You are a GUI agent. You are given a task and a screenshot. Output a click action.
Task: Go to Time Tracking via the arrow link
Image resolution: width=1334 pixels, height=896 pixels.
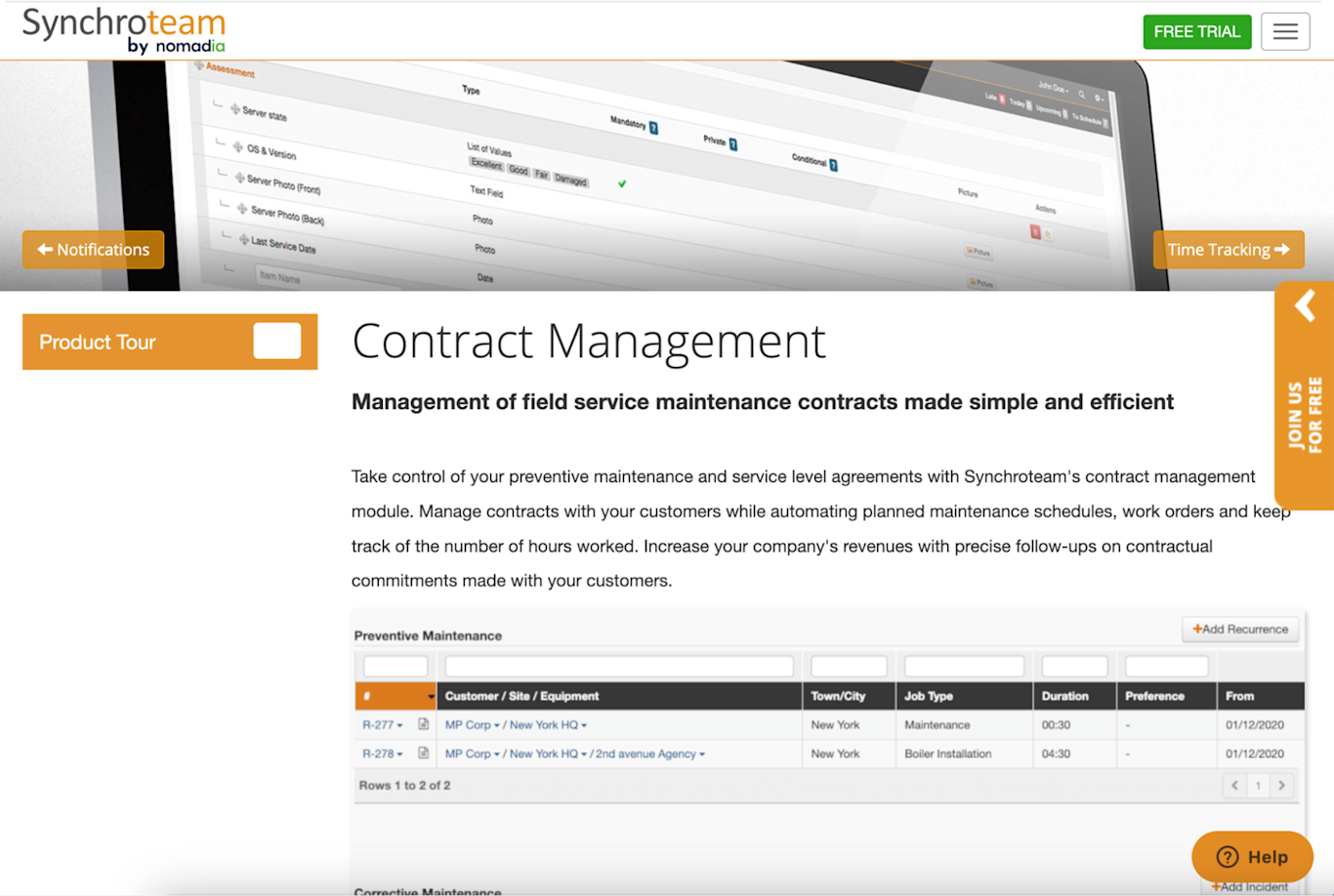(x=1229, y=250)
